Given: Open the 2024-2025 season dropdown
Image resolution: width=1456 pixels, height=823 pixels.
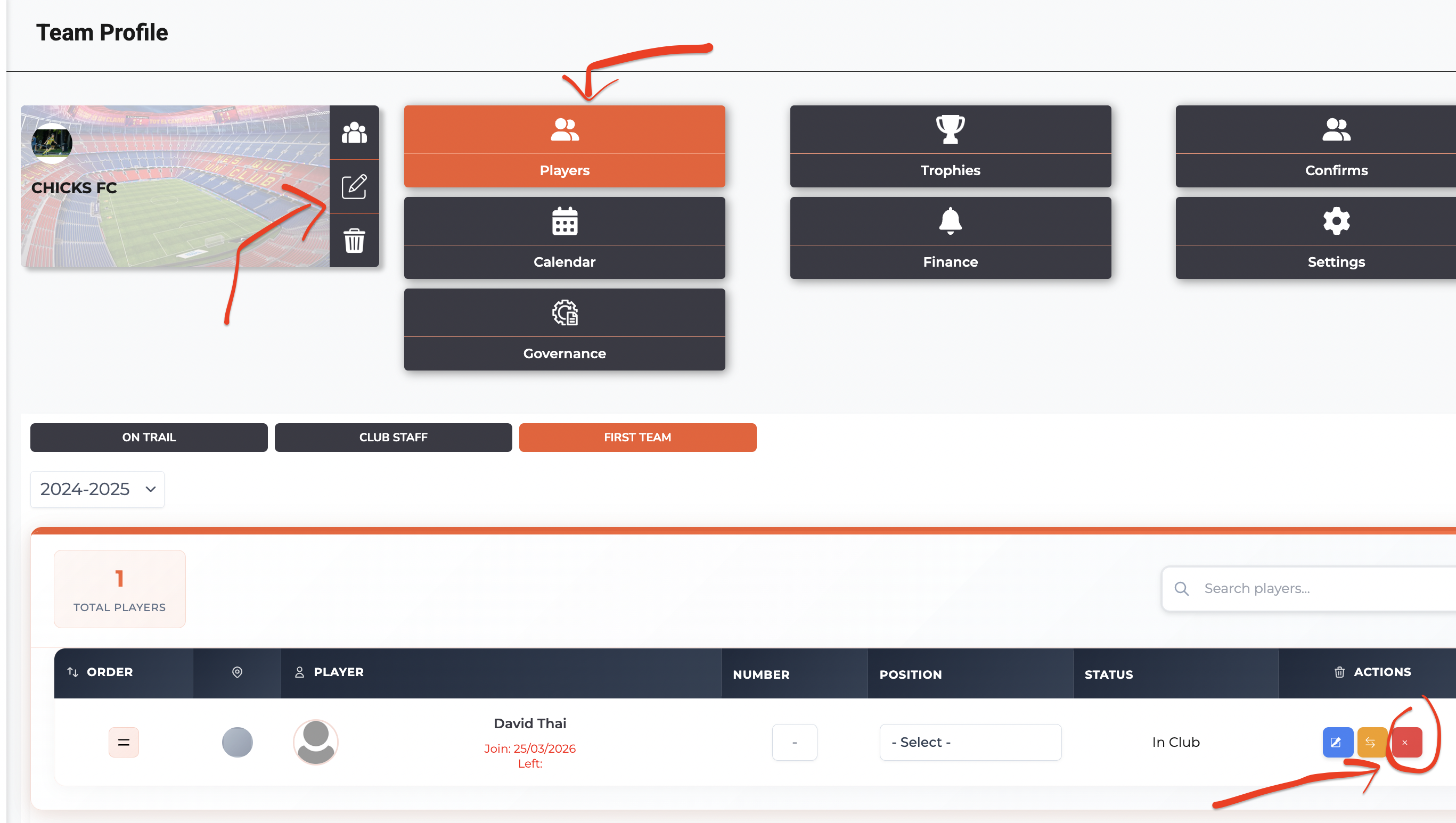Looking at the screenshot, I should [97, 490].
